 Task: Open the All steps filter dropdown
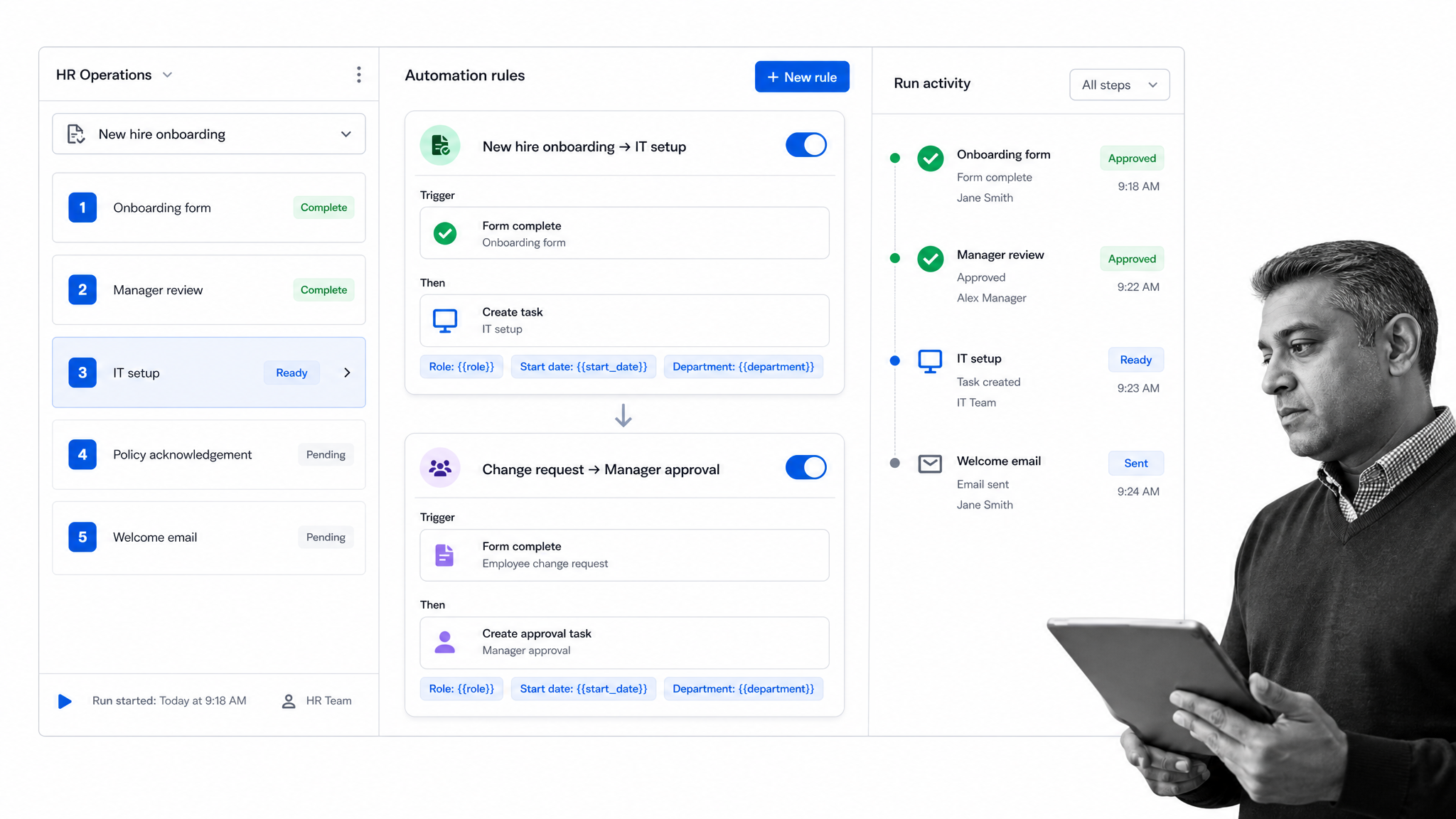[x=1119, y=85]
